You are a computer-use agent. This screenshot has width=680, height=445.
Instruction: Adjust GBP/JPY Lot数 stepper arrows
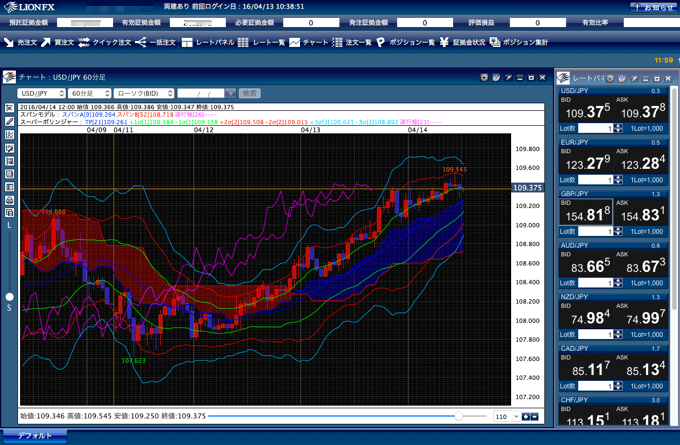pos(618,232)
